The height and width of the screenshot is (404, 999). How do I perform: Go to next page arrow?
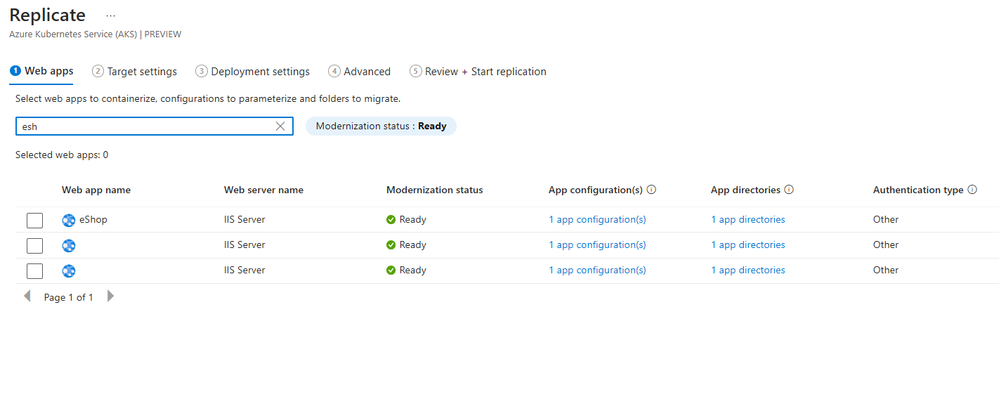(x=110, y=296)
